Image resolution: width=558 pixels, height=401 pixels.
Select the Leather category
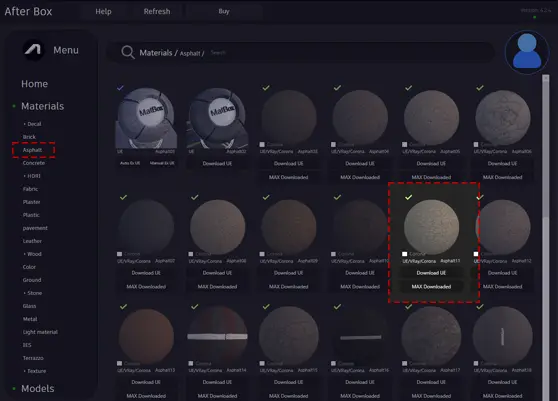(x=32, y=241)
